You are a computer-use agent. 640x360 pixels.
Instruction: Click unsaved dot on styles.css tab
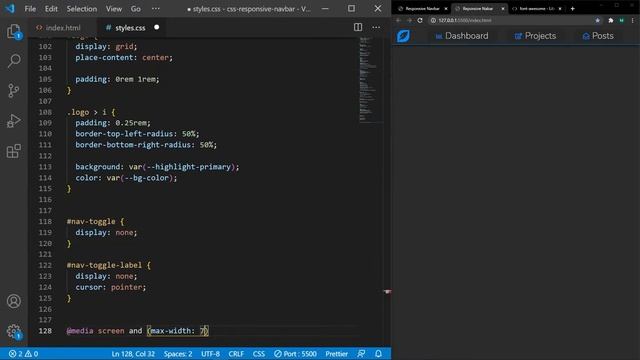pyautogui.click(x=157, y=27)
